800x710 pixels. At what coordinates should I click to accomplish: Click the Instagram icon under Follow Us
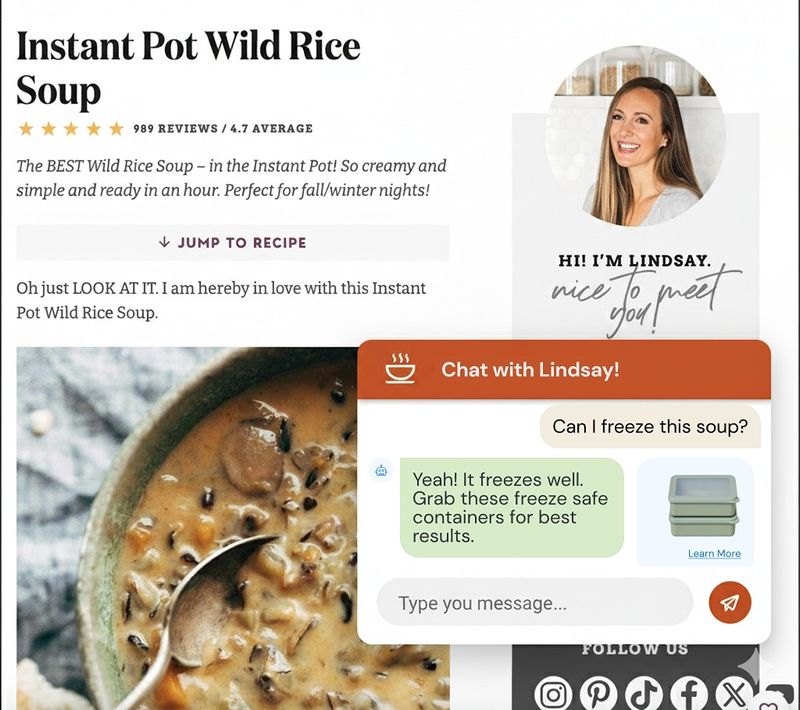(x=553, y=694)
